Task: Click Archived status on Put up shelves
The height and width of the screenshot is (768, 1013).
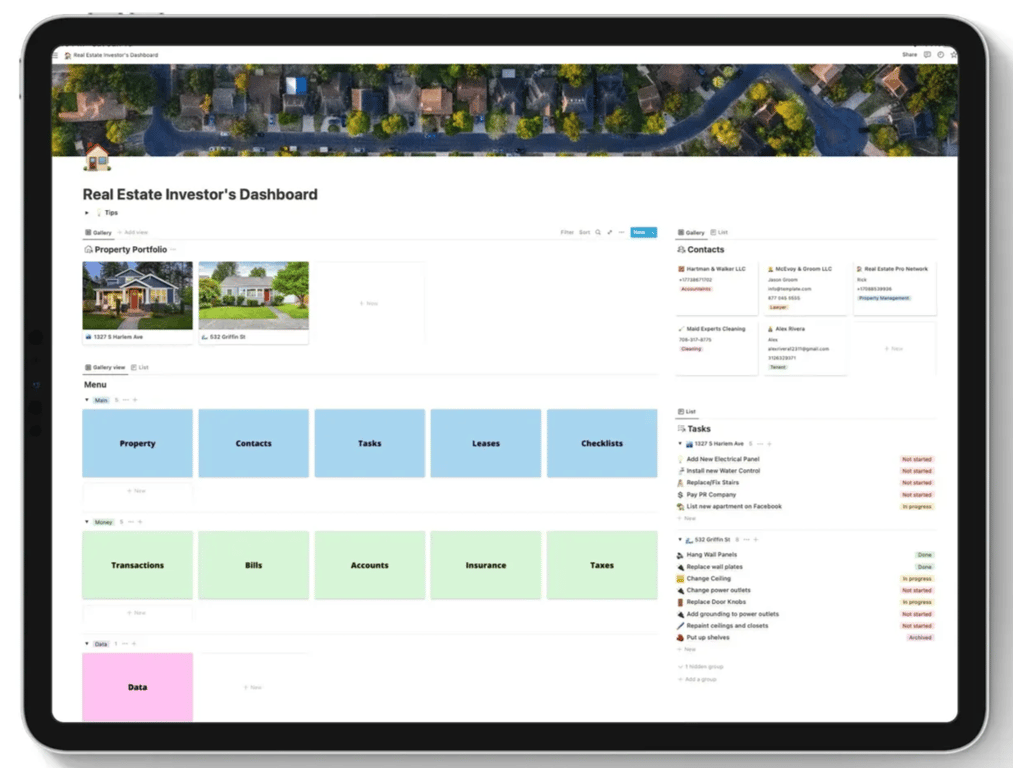Action: pyautogui.click(x=920, y=638)
